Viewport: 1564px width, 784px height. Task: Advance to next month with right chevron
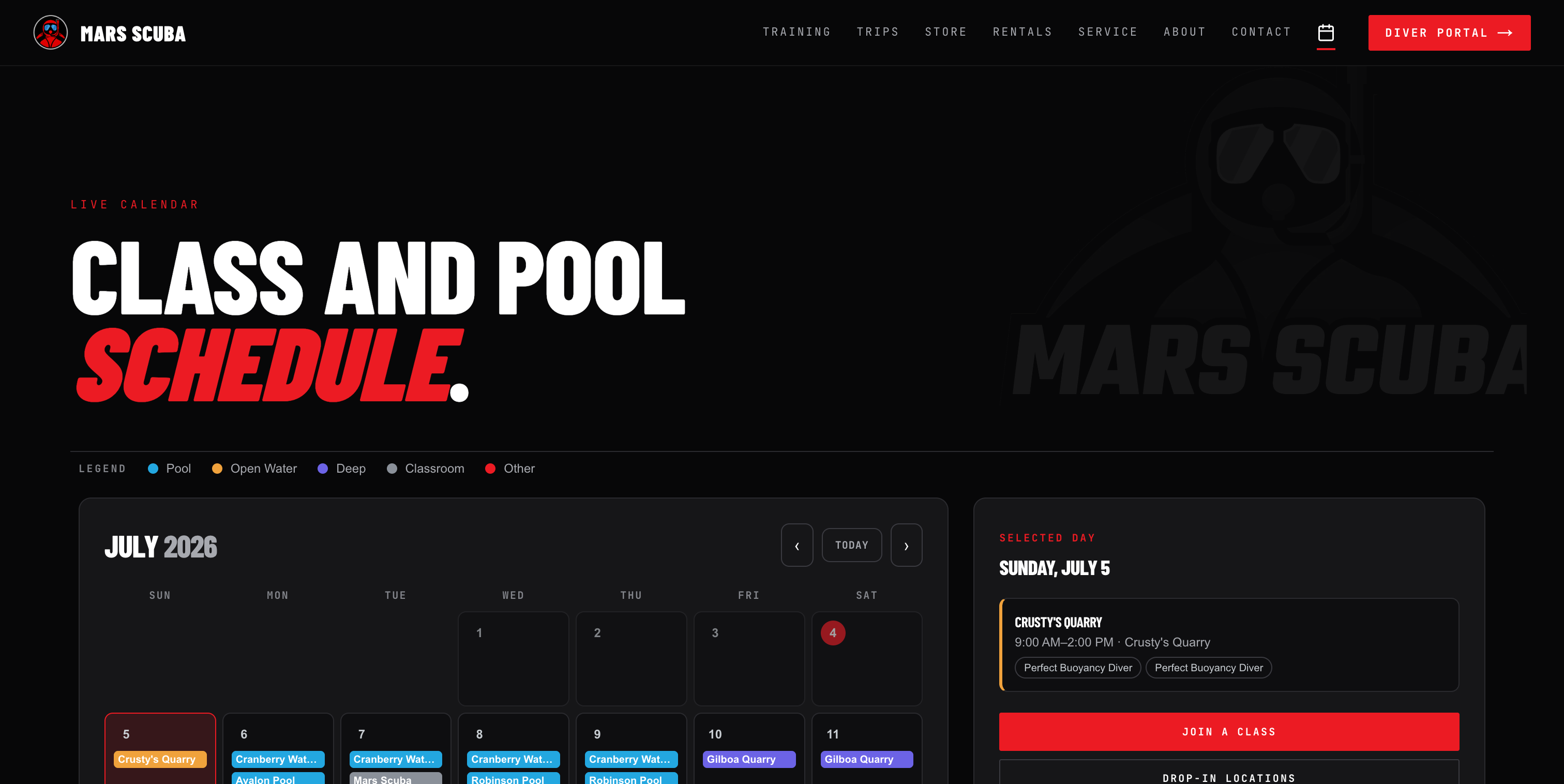[x=906, y=545]
